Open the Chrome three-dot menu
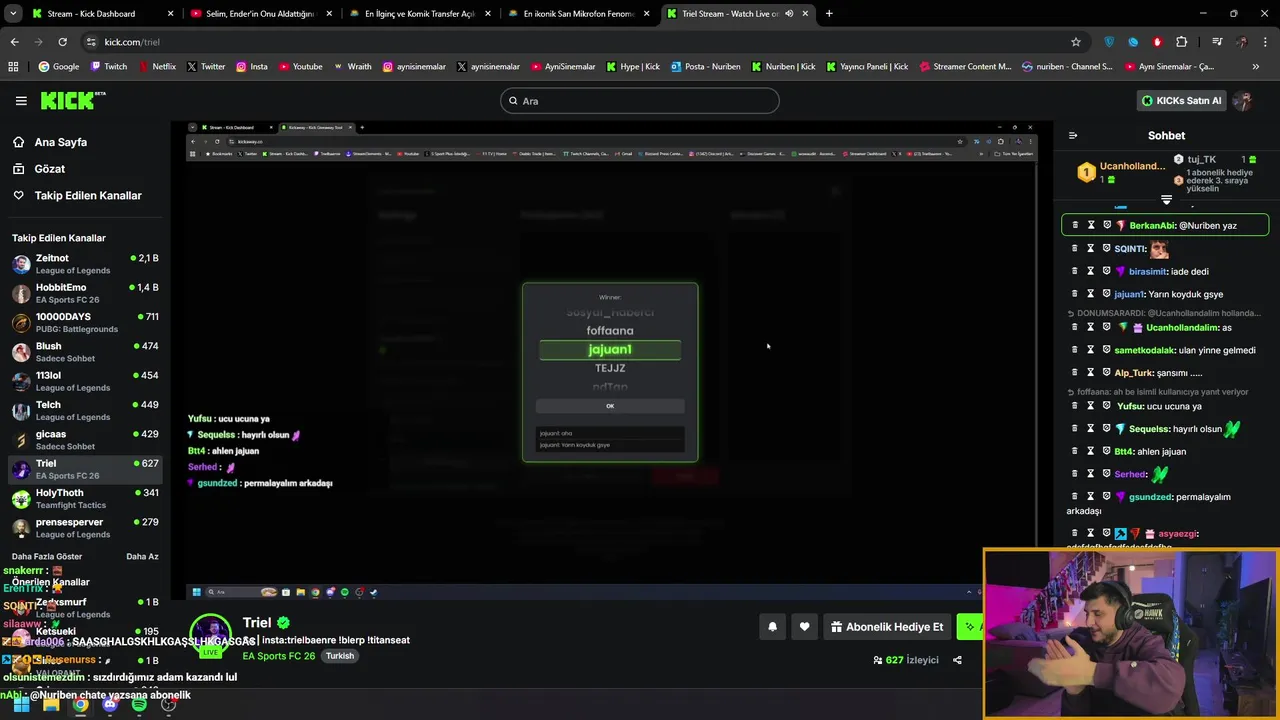This screenshot has width=1280, height=720. click(x=1265, y=42)
